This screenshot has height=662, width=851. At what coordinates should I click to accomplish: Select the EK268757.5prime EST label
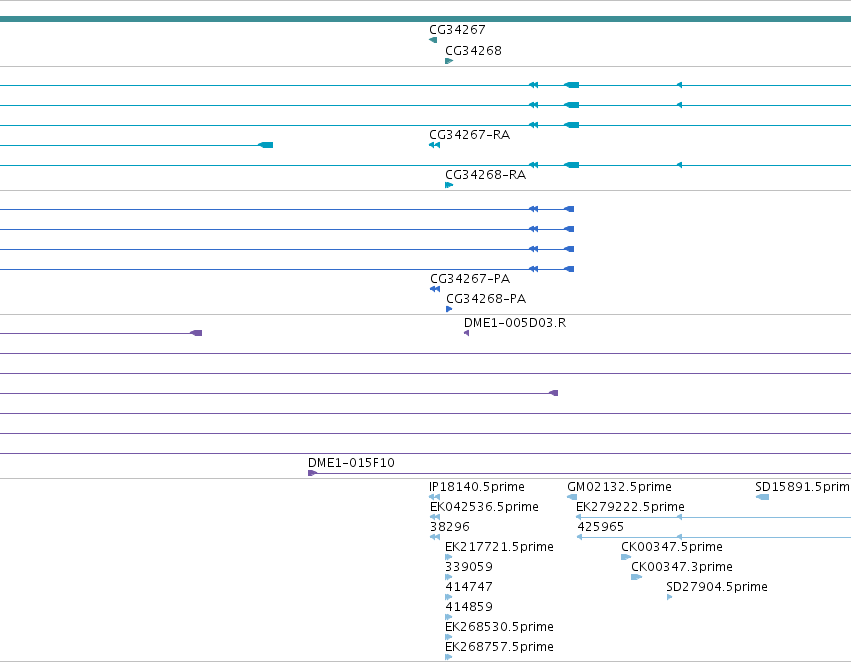499,647
